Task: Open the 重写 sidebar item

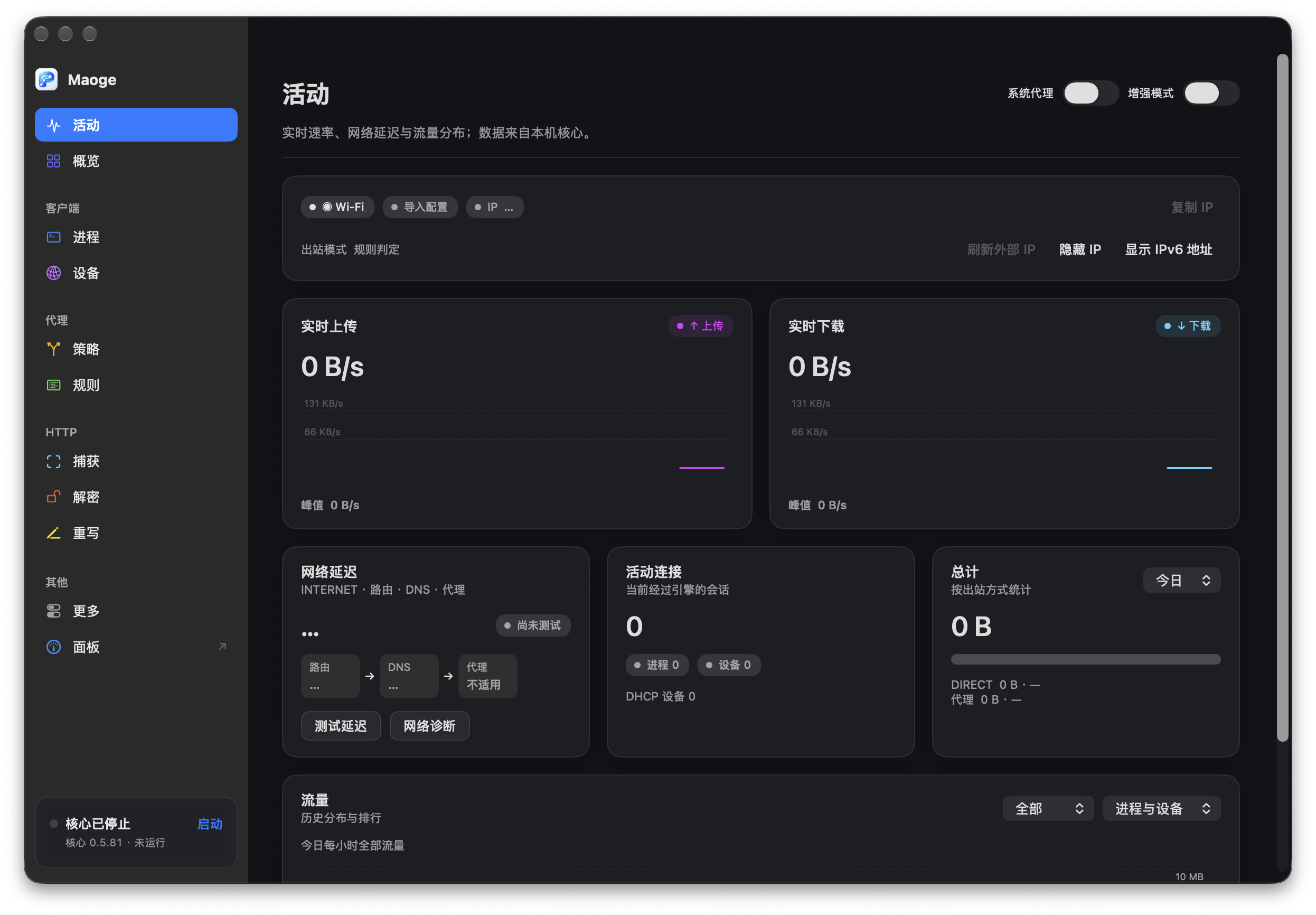Action: click(136, 533)
